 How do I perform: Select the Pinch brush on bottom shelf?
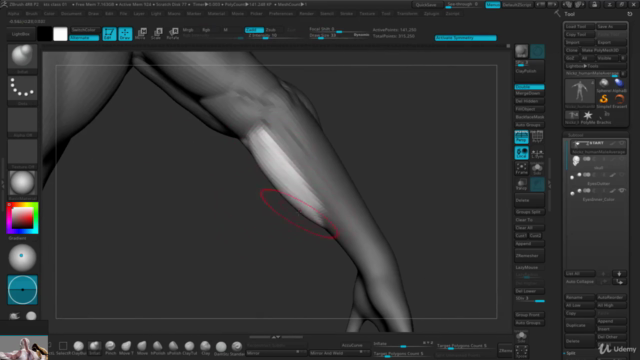click(110, 347)
